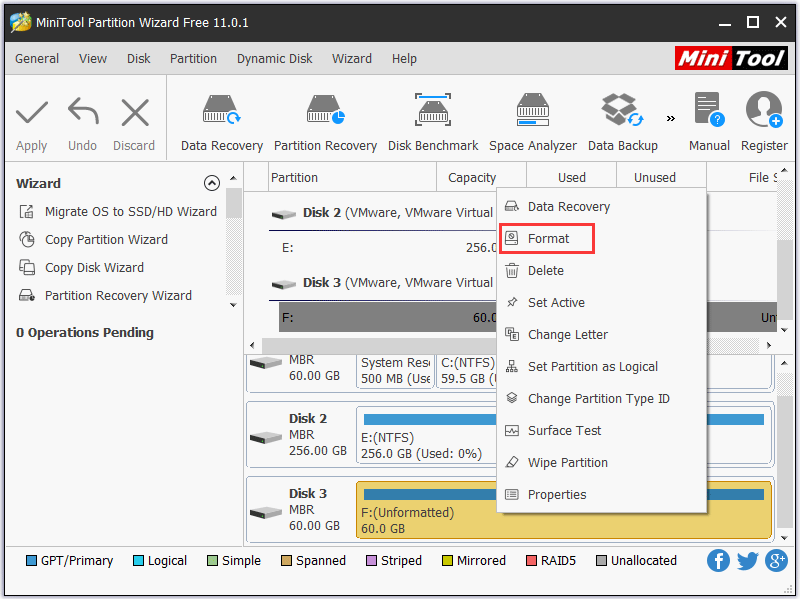Choose Properties in context menu

pos(602,494)
